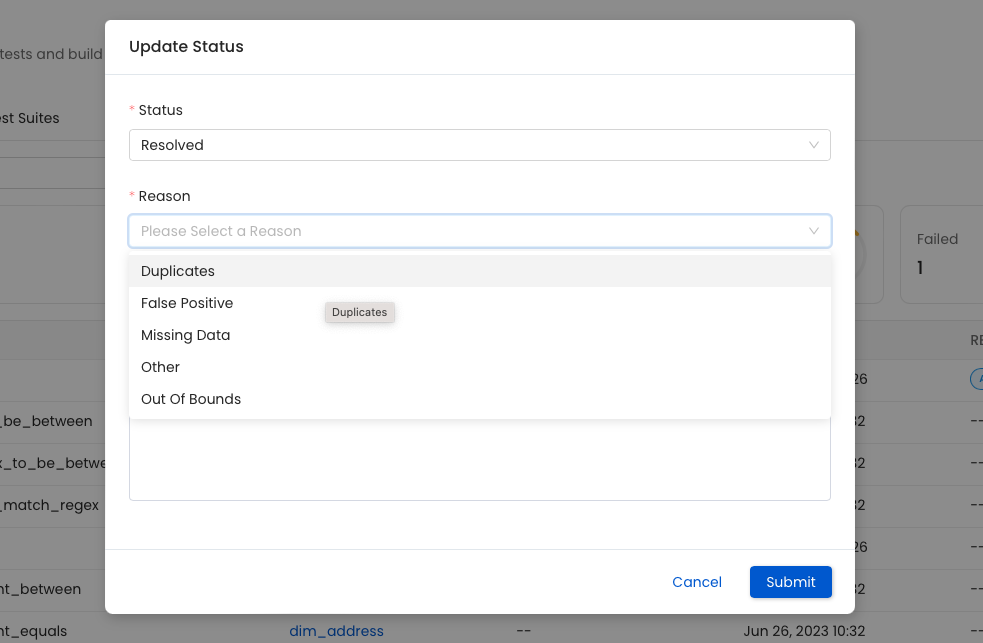Click the "Duplicates" tag chip
Viewport: 983px width, 643px height.
click(x=359, y=312)
